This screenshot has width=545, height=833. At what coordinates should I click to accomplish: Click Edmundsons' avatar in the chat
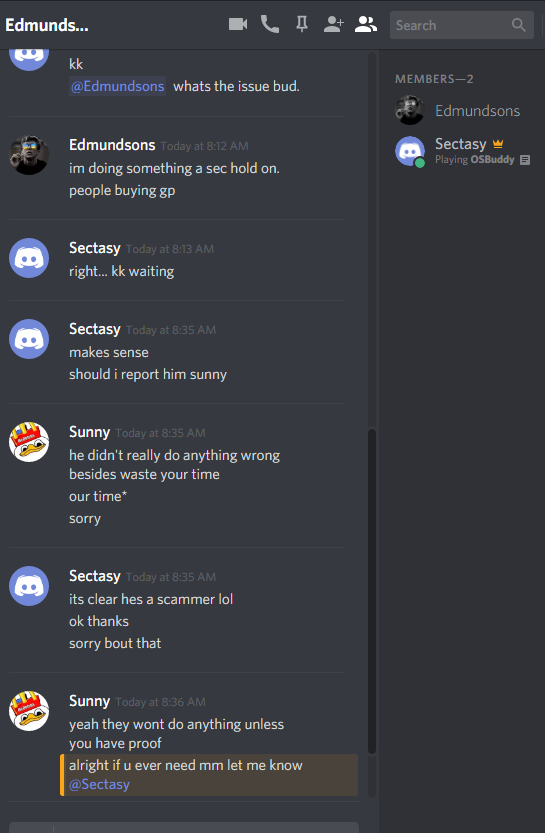click(29, 155)
